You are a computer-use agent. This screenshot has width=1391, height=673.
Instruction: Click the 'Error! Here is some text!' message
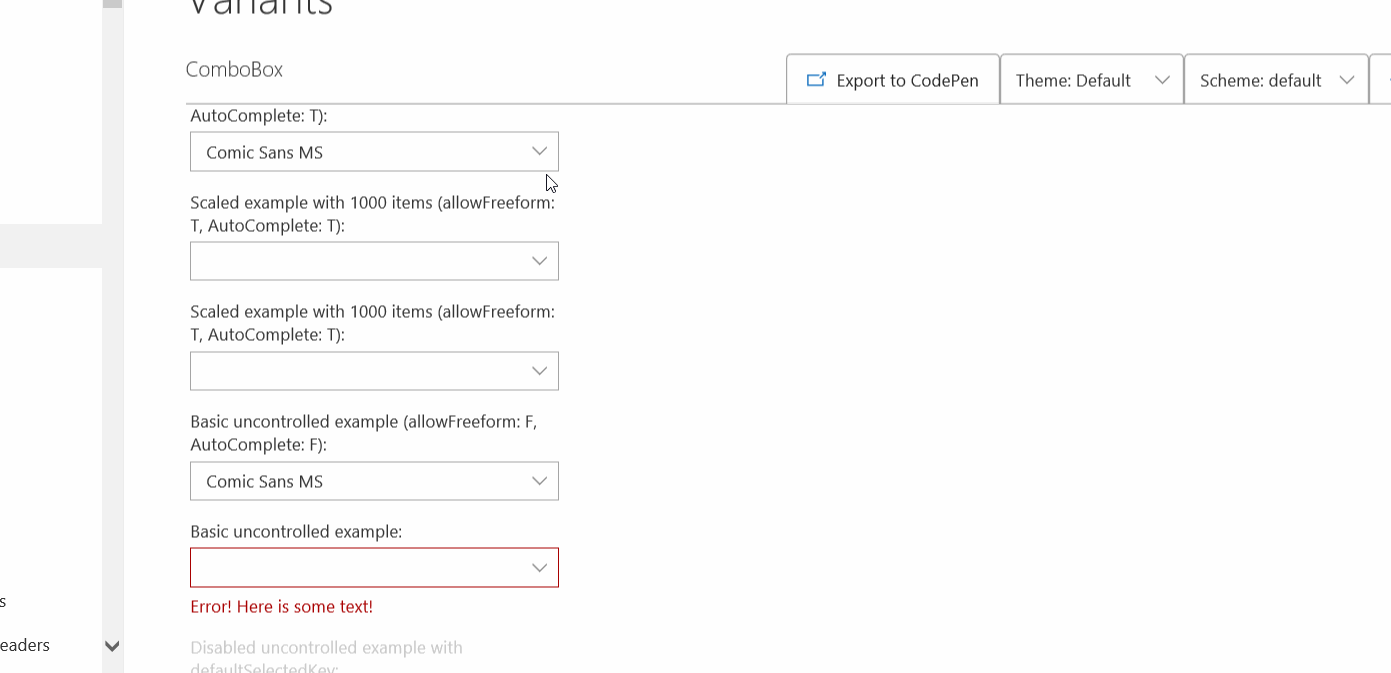(x=281, y=606)
